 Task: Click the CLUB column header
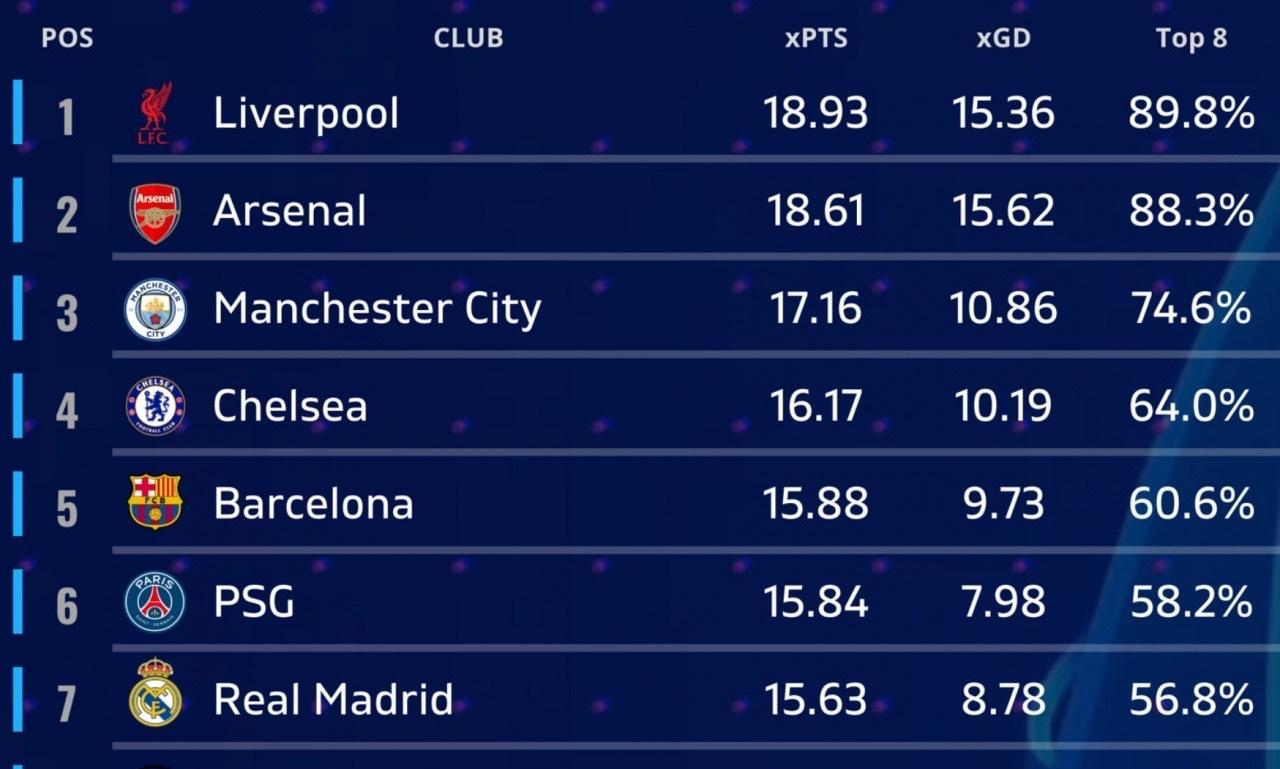[468, 39]
